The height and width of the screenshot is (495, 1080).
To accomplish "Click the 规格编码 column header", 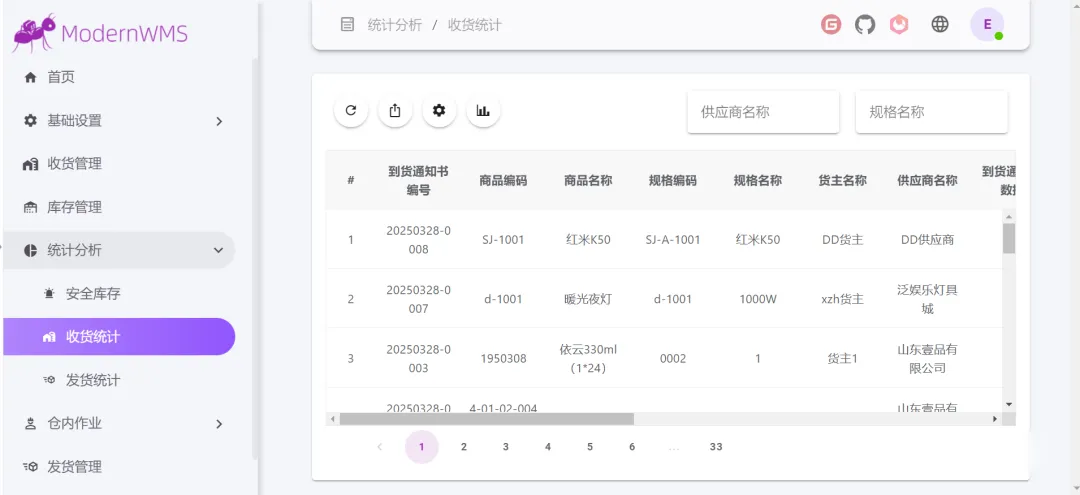I will [673, 180].
